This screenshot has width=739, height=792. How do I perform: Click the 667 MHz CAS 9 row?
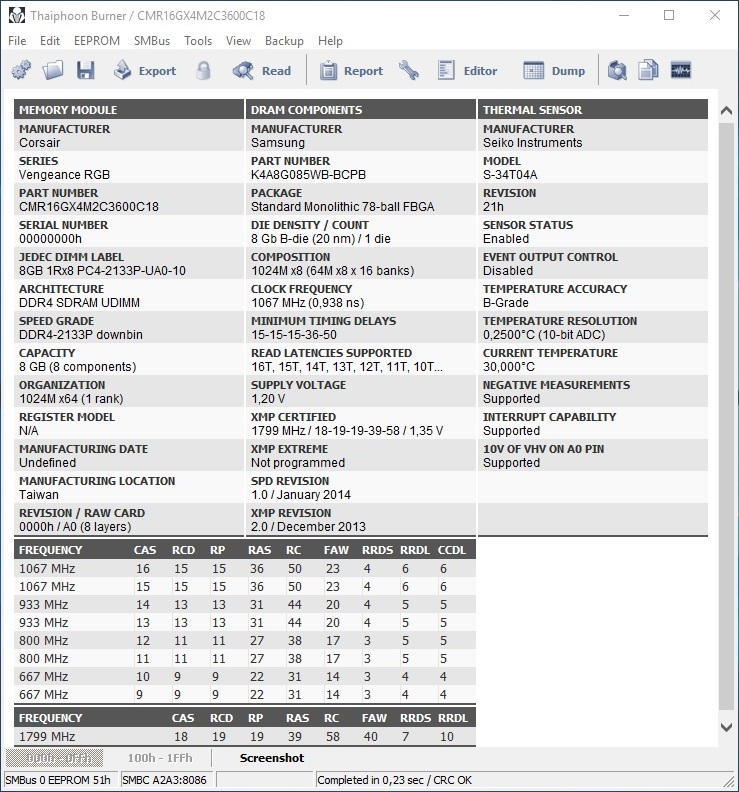coord(244,695)
